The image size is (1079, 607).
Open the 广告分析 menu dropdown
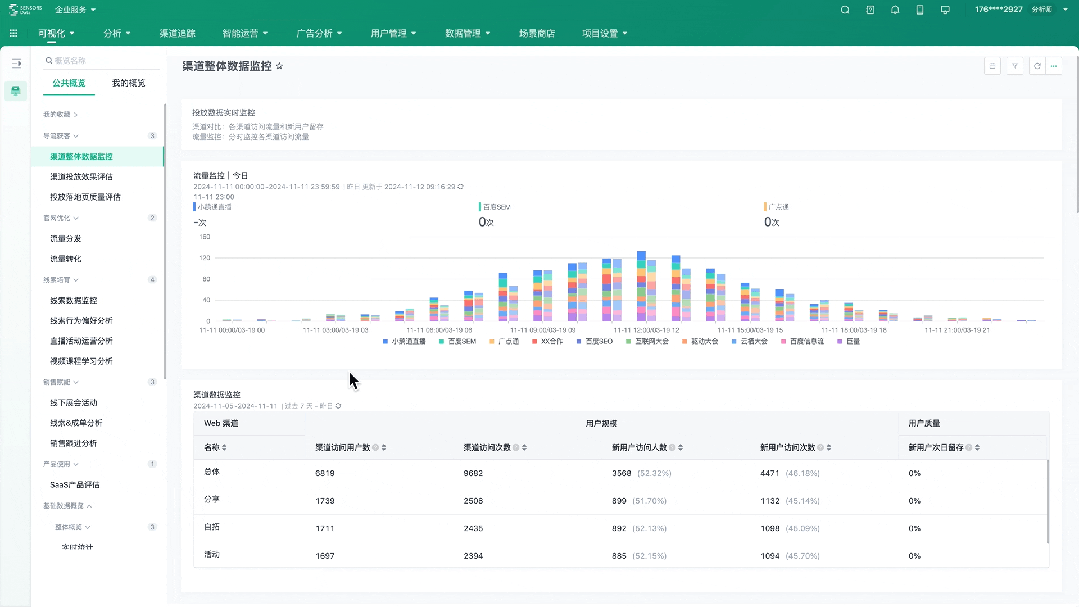click(x=319, y=33)
